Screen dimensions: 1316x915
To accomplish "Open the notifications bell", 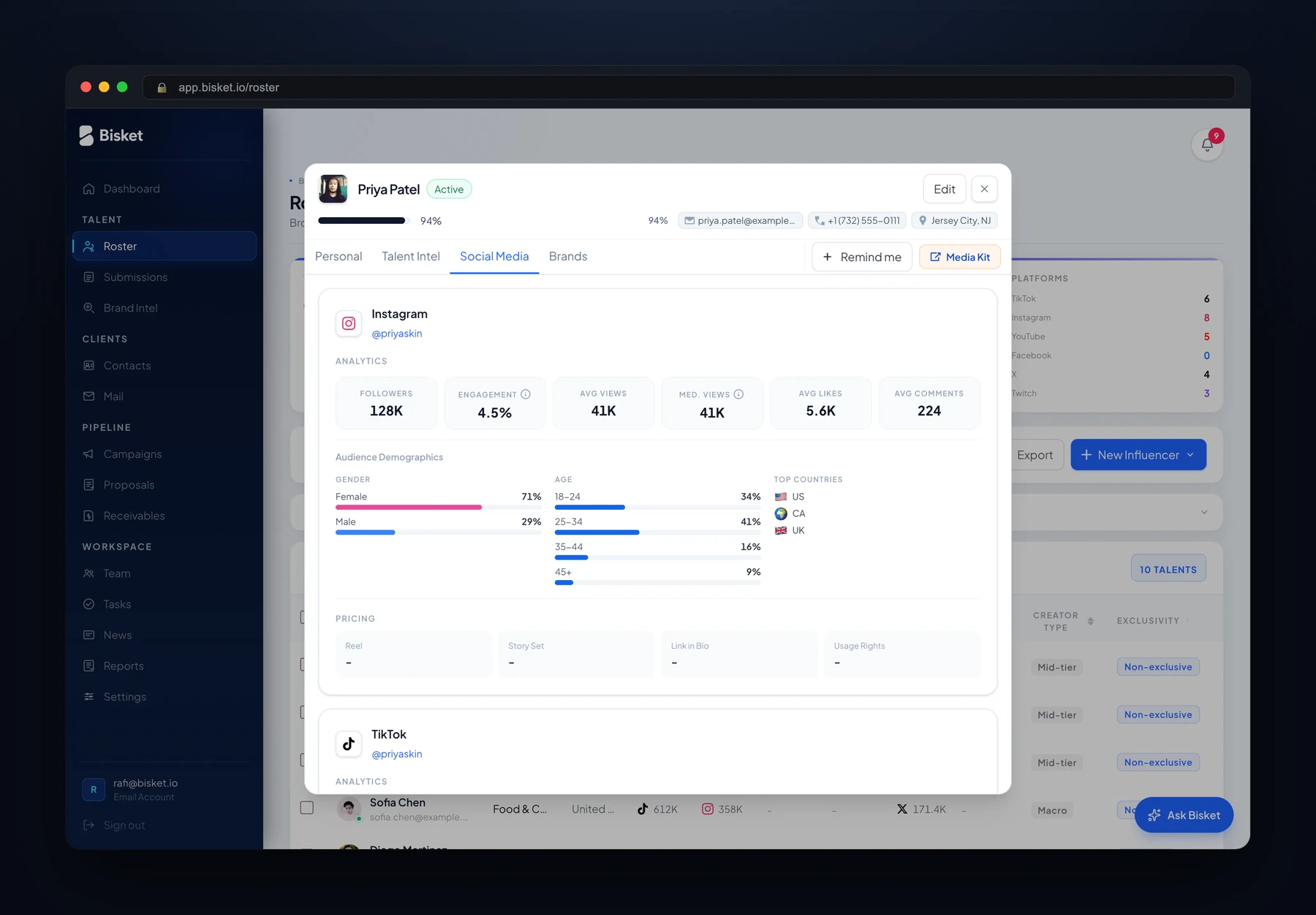I will click(1207, 144).
